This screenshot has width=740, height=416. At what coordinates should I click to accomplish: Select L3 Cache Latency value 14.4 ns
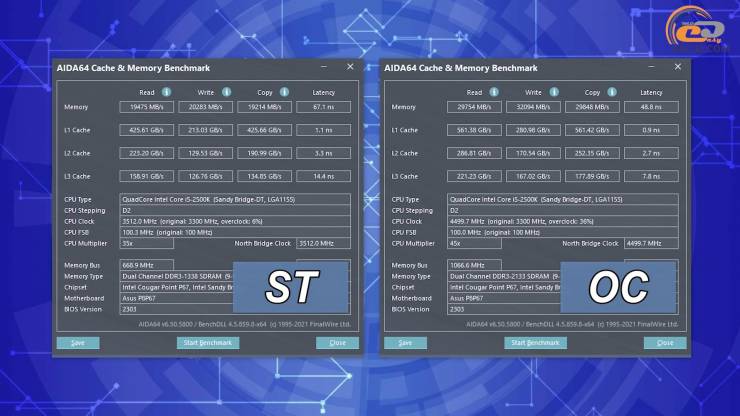tap(323, 177)
